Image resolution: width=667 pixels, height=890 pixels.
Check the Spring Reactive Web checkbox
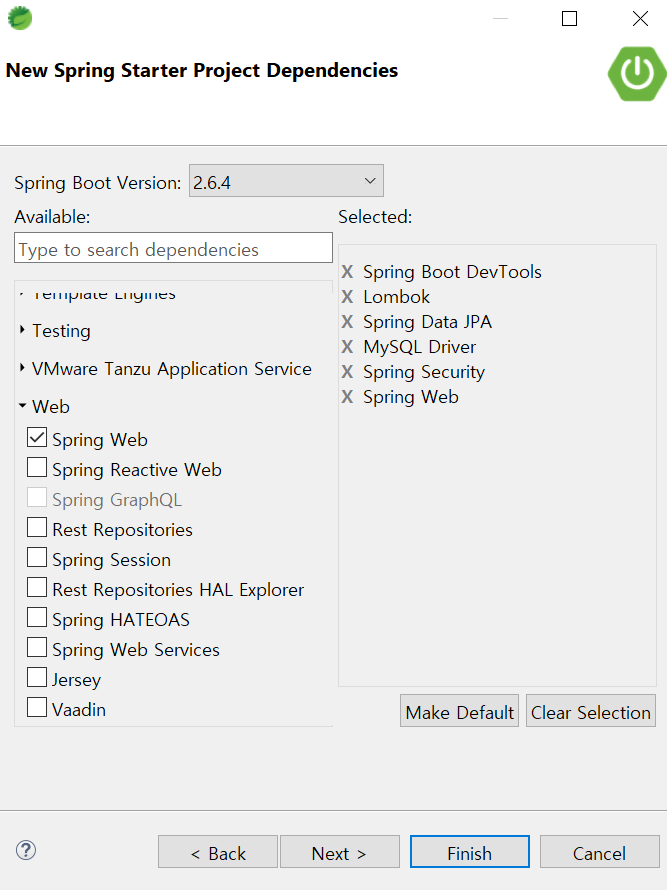click(37, 468)
